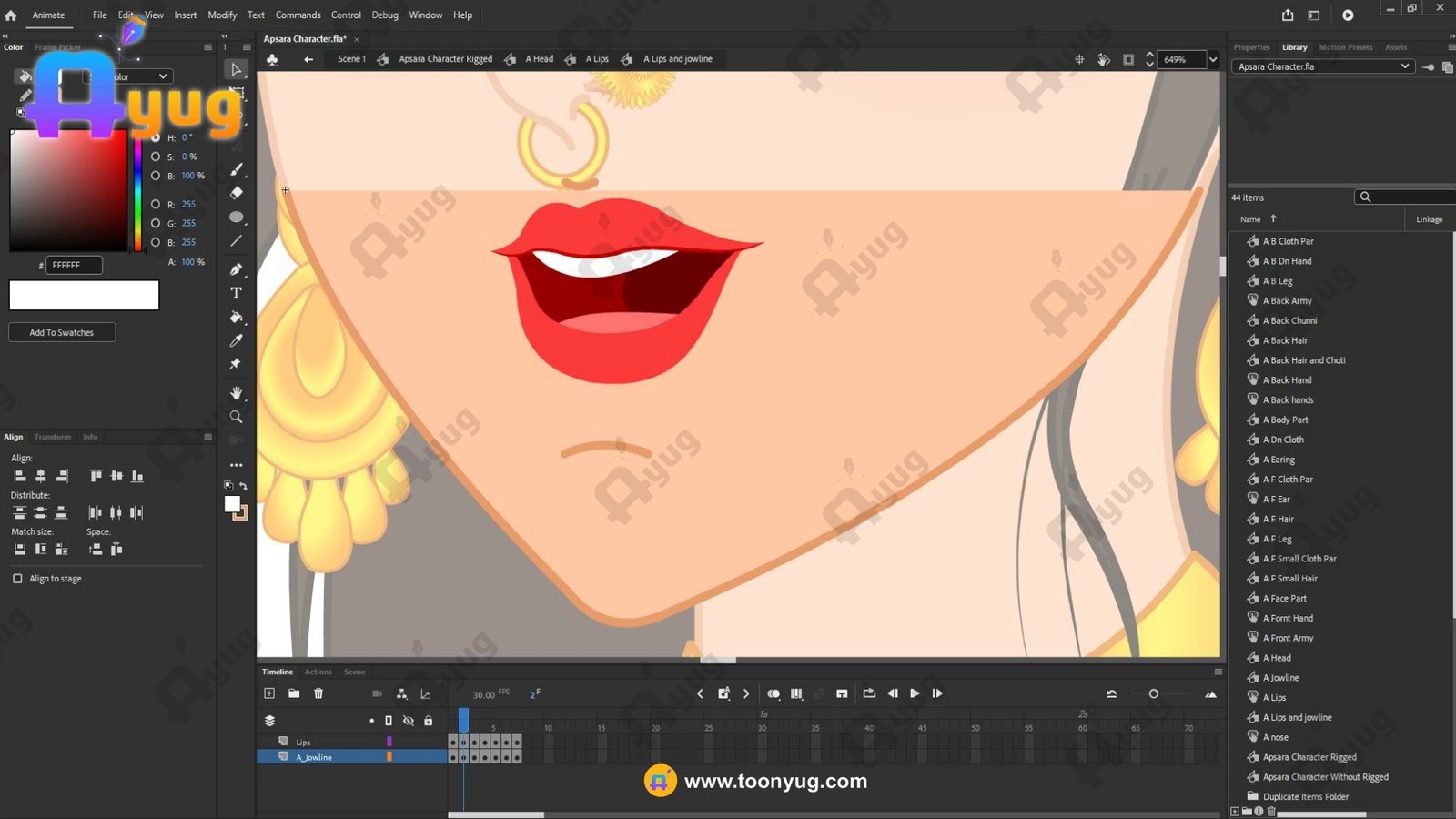The image size is (1456, 819).
Task: Click the color preview swatch
Action: coord(84,295)
